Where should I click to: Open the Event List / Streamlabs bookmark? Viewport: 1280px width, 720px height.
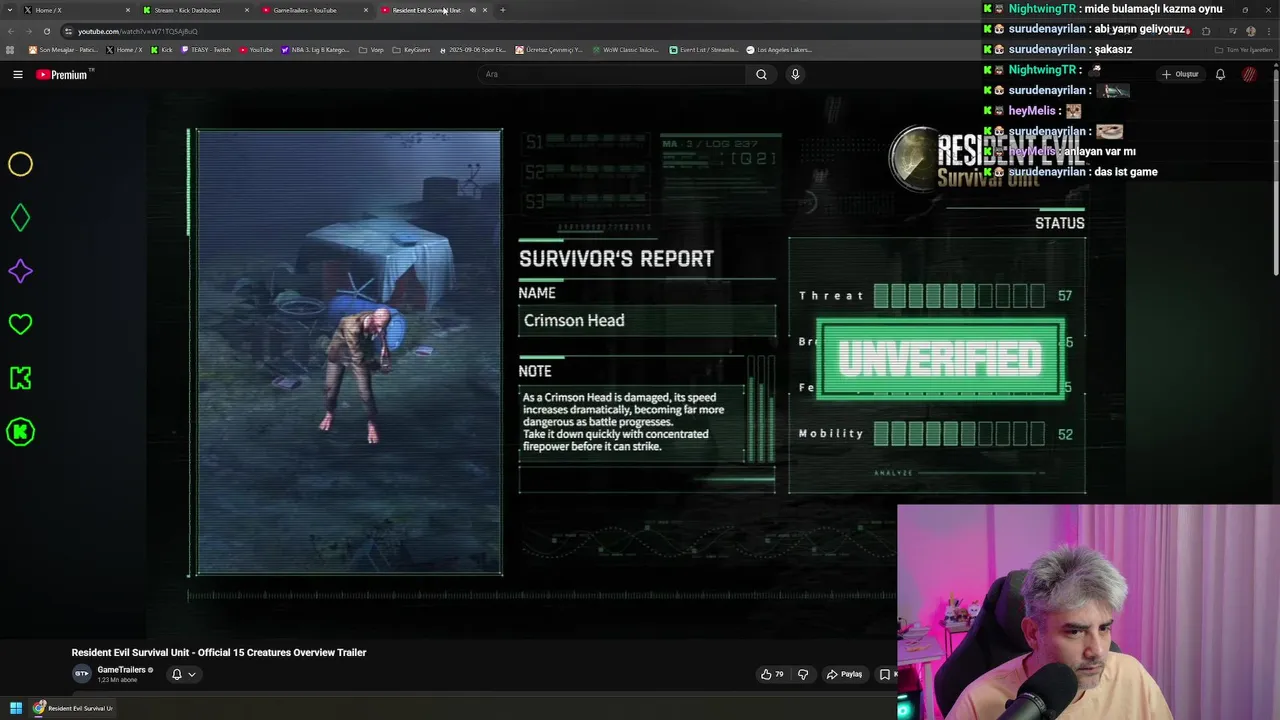click(x=704, y=50)
